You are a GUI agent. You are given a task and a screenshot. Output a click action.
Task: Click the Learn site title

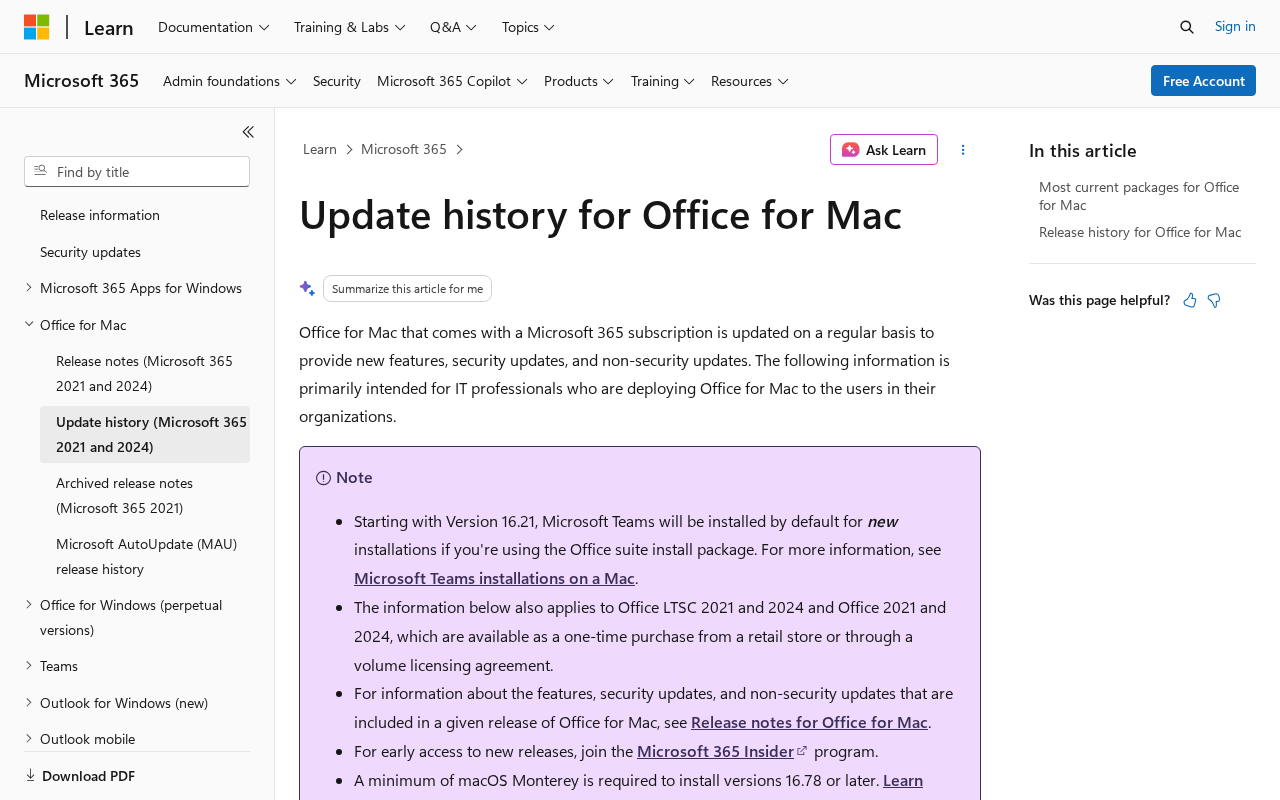109,28
